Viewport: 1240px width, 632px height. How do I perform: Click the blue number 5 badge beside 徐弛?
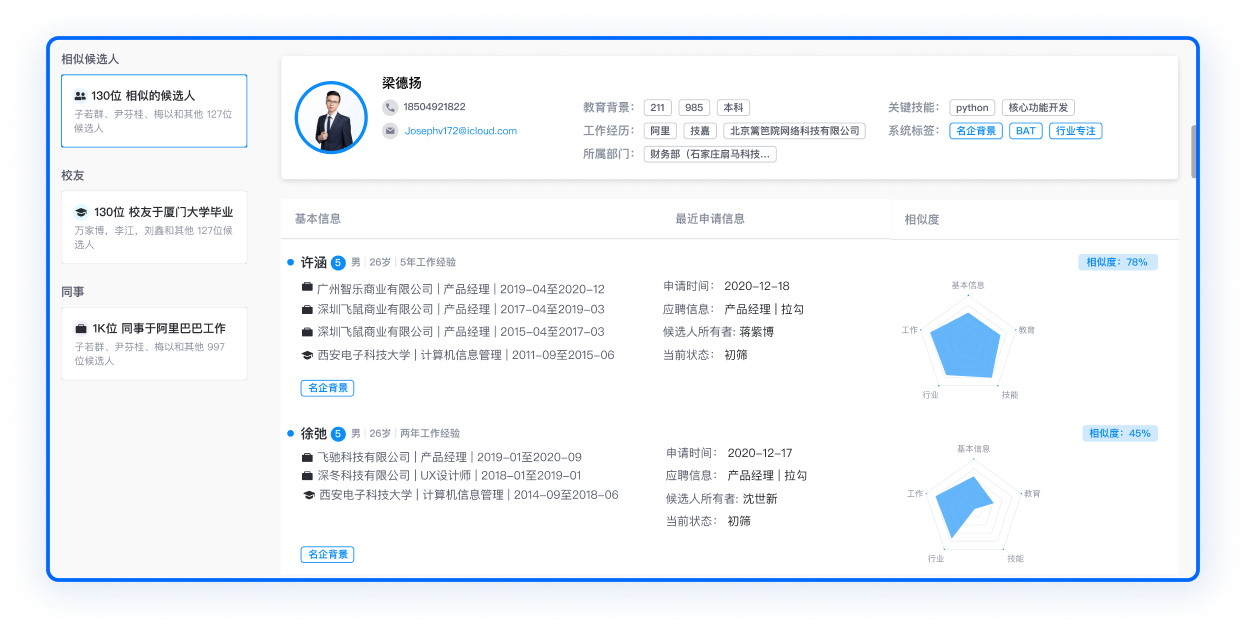(338, 434)
